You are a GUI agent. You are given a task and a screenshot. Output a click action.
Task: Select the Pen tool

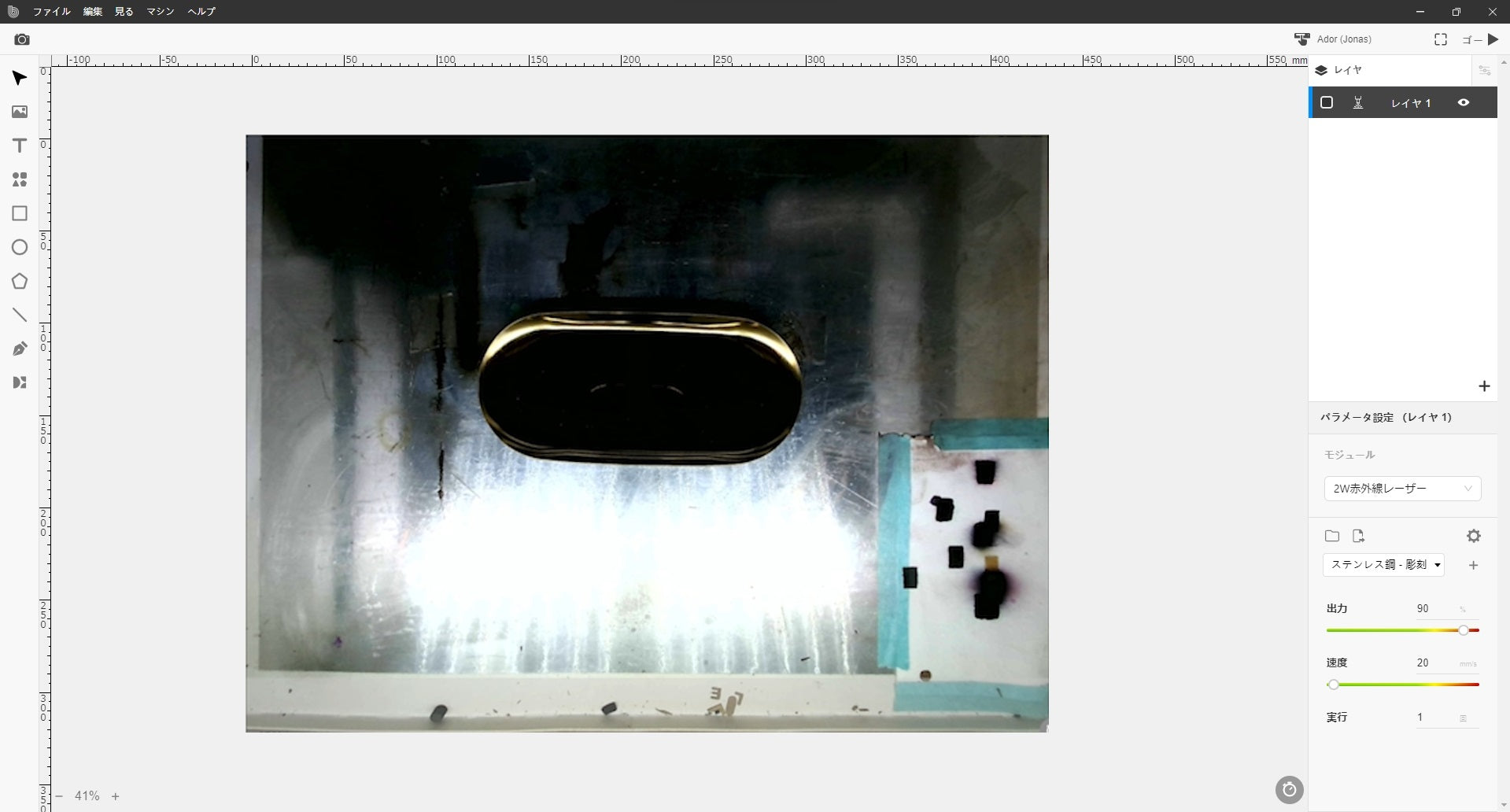(x=20, y=349)
